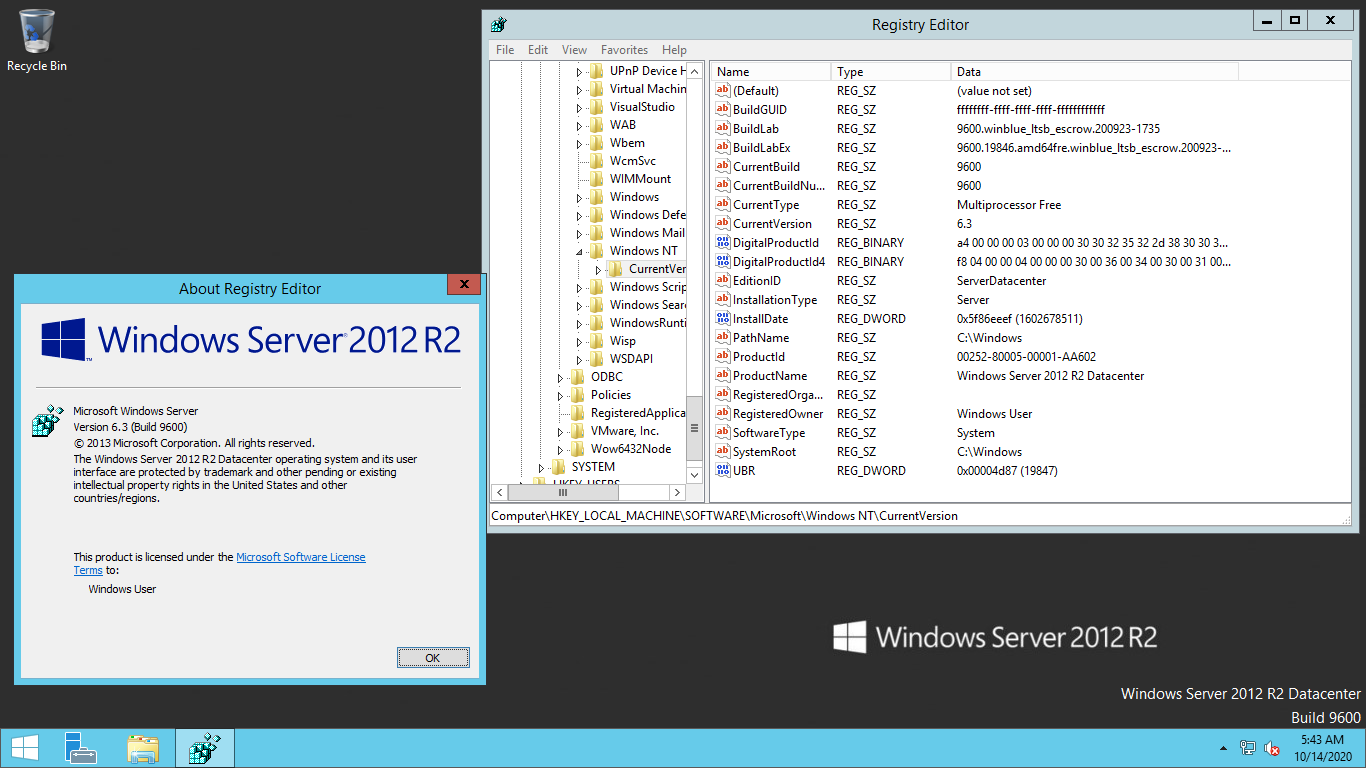Select the InstallationType value name
Screen dimensions: 1366x768
coord(775,299)
